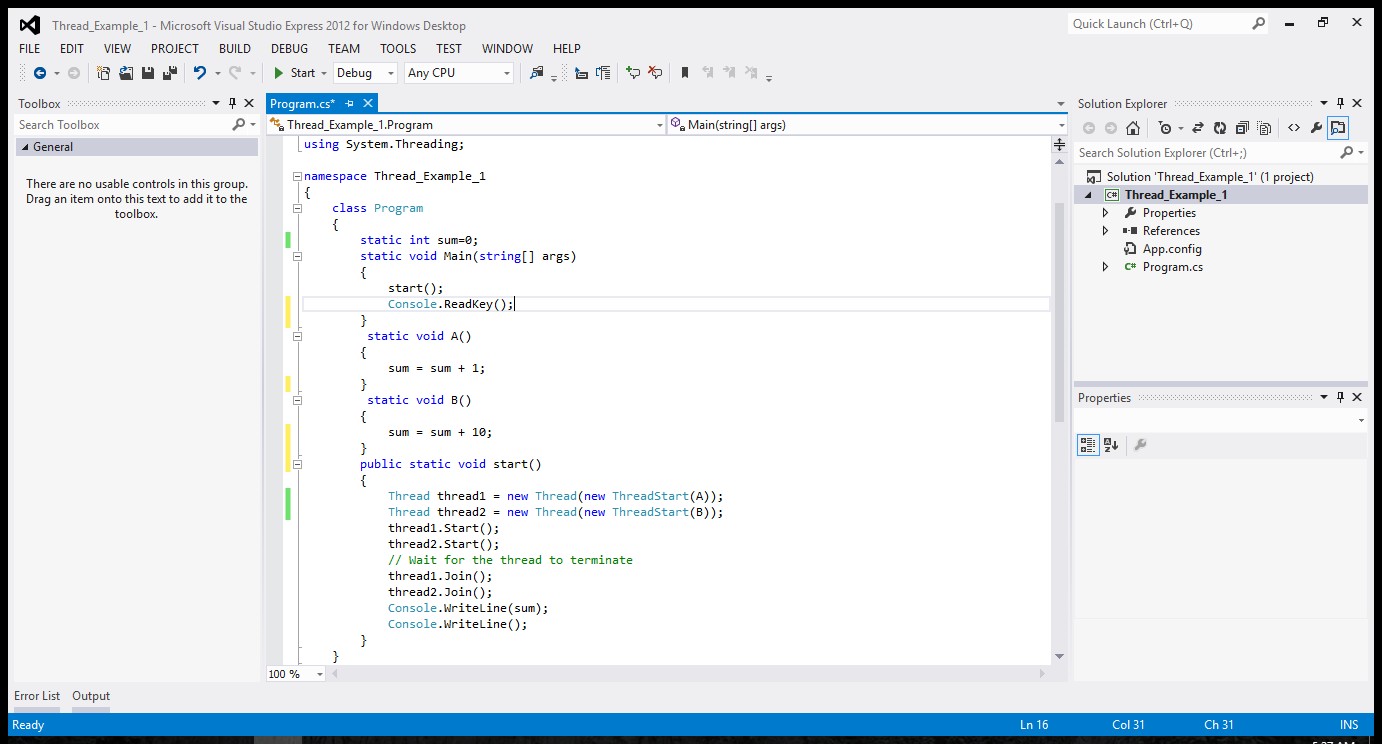This screenshot has width=1382, height=744.
Task: Click the Uncomment selected lines icon
Action: 655,73
